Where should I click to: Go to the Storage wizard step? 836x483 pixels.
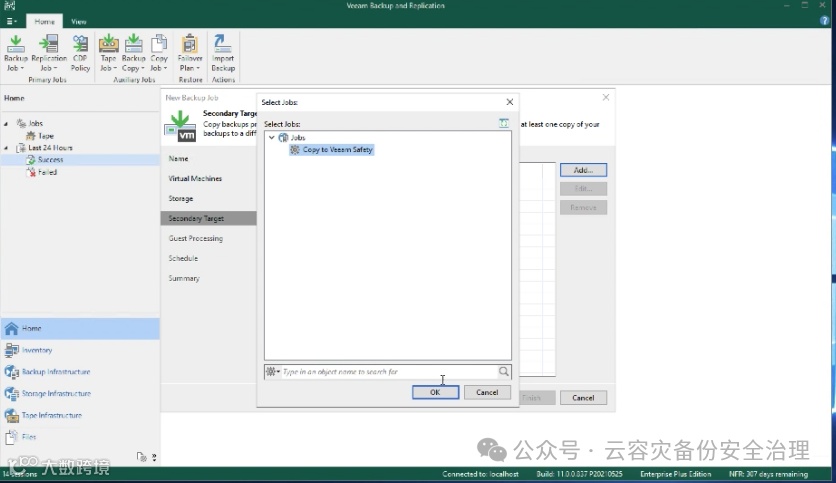[x=181, y=198]
